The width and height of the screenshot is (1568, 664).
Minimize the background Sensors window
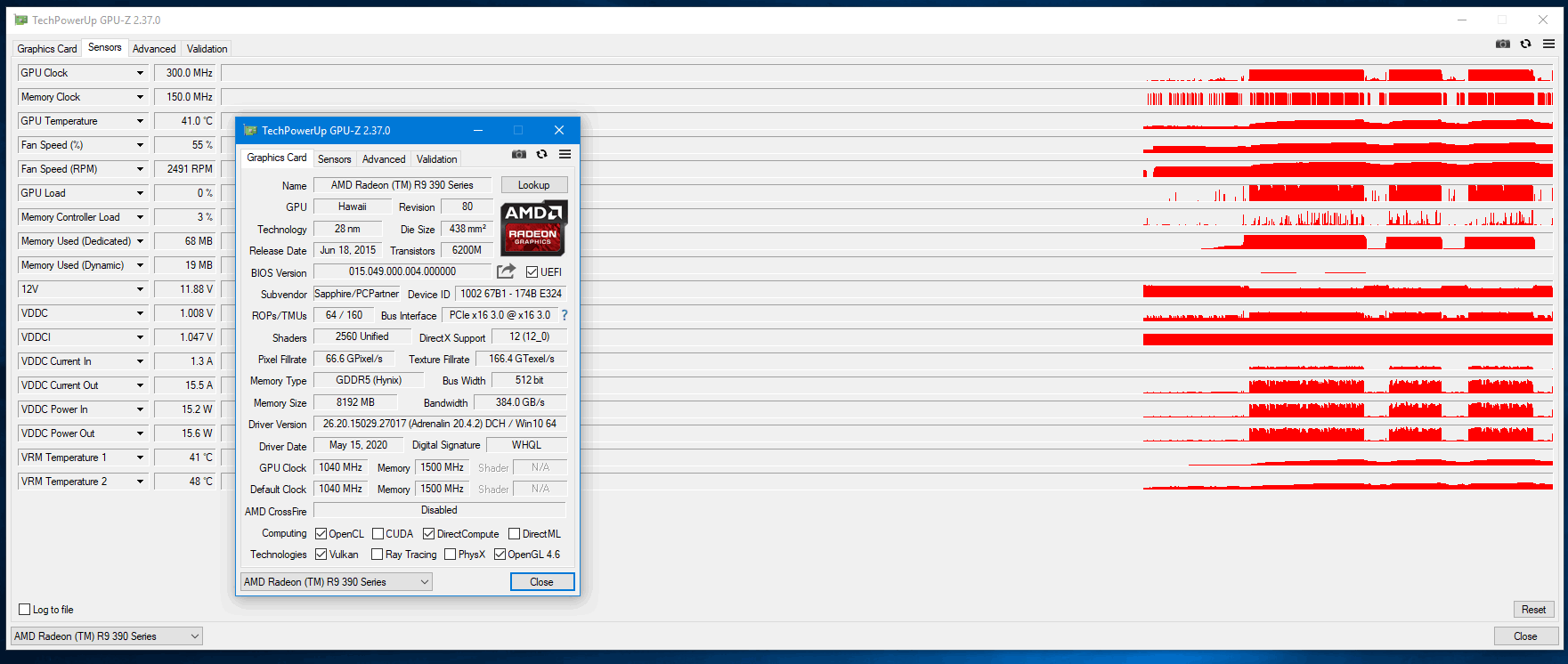pyautogui.click(x=1462, y=20)
